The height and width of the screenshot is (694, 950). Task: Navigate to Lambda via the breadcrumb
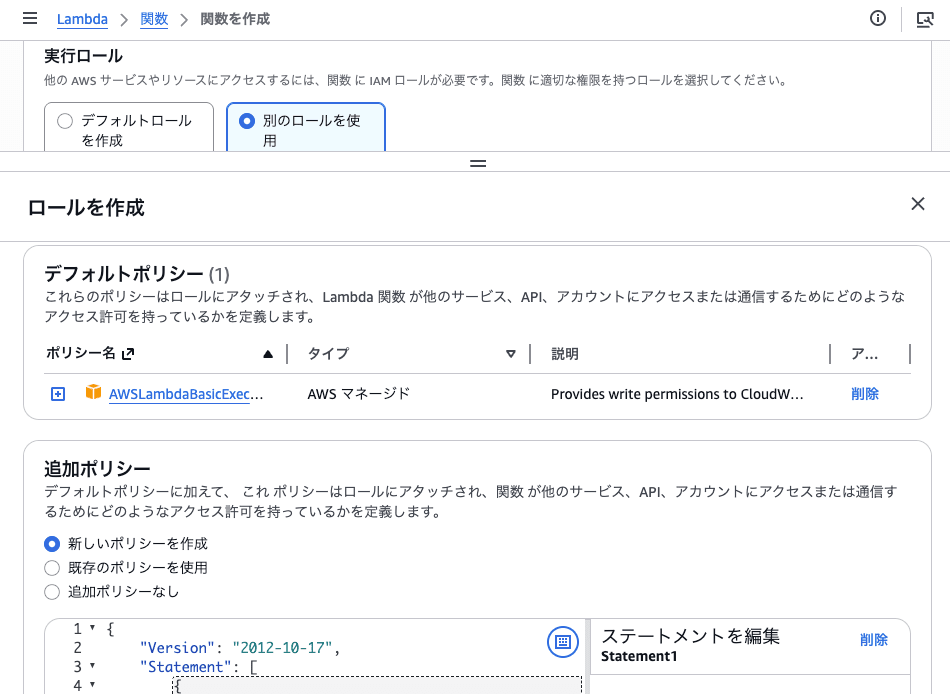[x=82, y=18]
